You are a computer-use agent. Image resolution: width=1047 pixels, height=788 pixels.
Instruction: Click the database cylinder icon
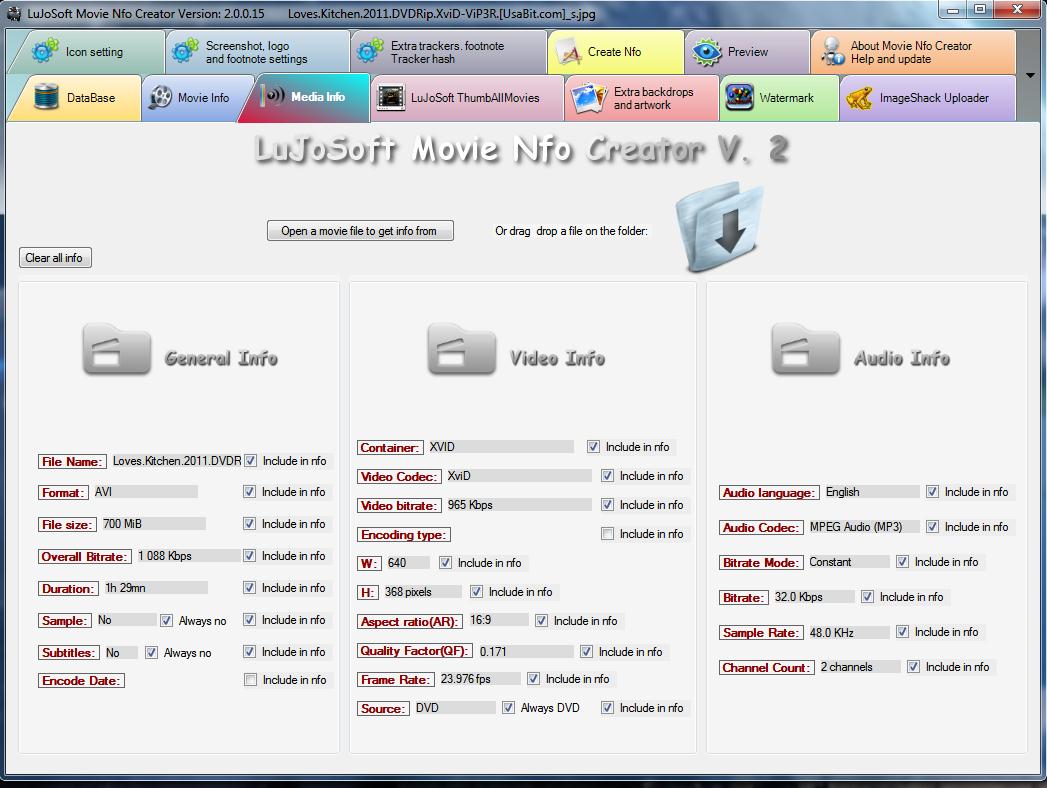(x=46, y=97)
